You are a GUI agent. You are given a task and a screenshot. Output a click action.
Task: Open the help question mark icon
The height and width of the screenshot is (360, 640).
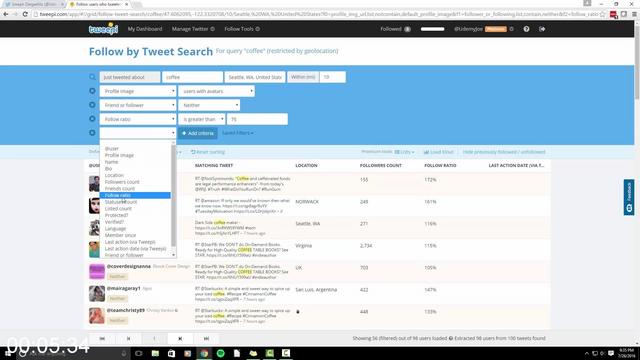526,29
